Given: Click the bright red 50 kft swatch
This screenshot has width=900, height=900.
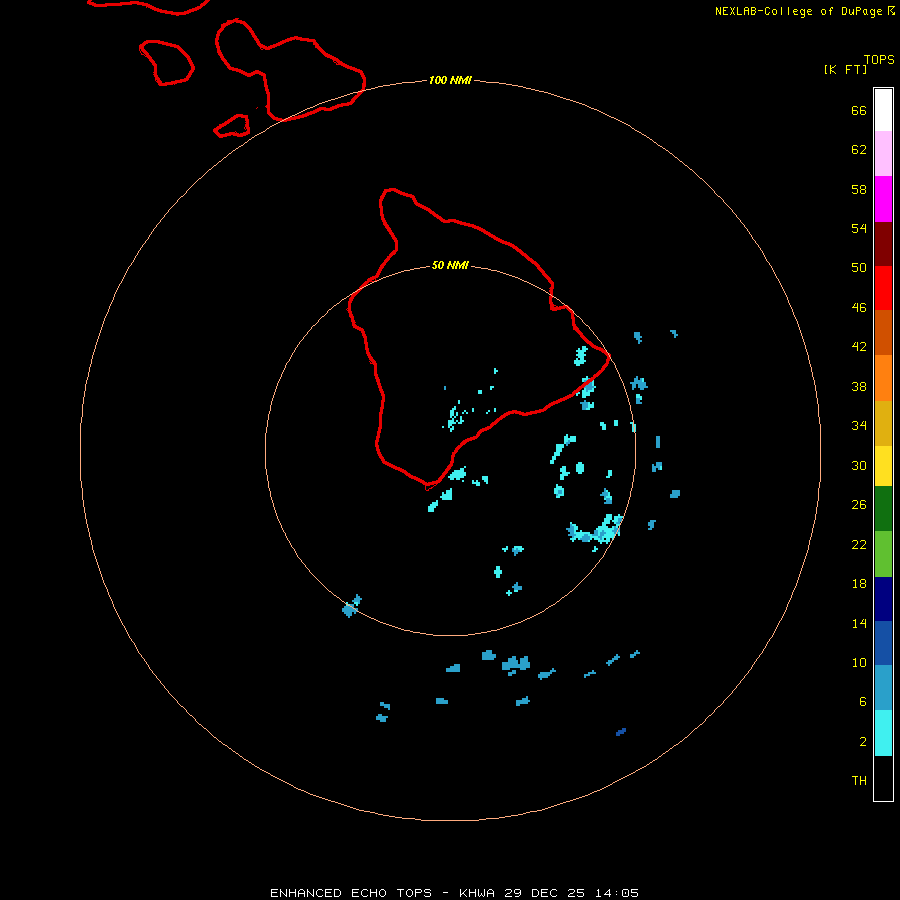Looking at the screenshot, I should [x=883, y=288].
